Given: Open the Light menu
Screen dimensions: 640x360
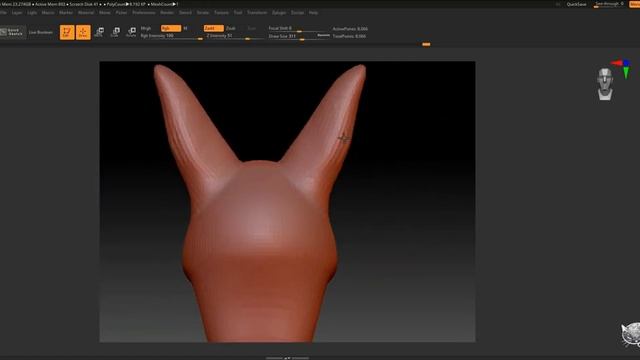Looking at the screenshot, I should pyautogui.click(x=32, y=13).
